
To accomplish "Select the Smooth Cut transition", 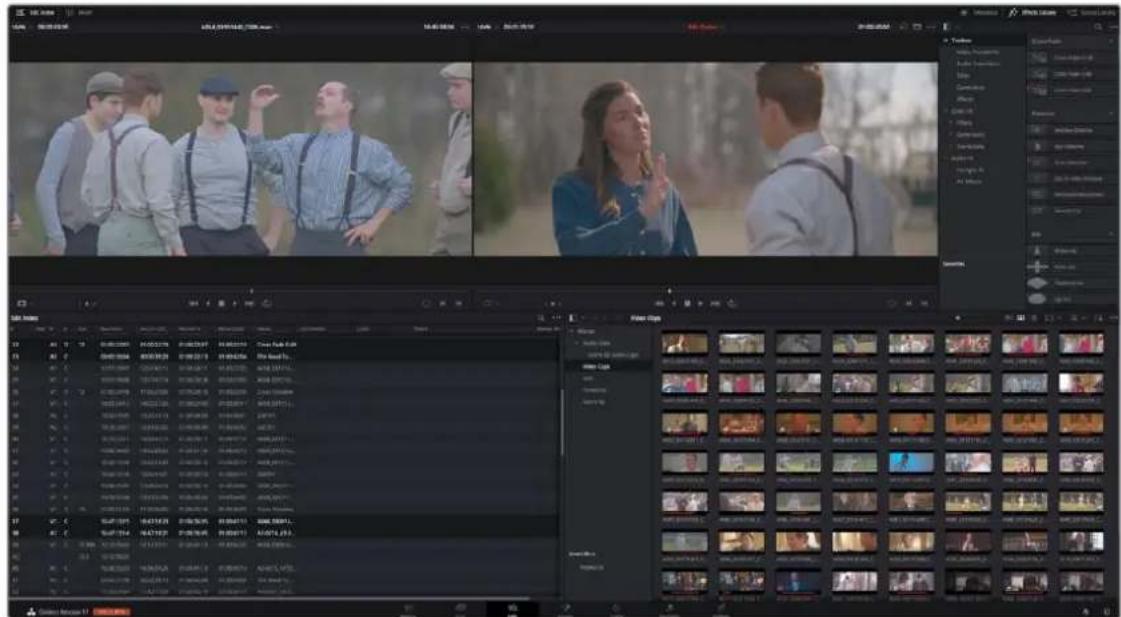I will pos(1071,211).
